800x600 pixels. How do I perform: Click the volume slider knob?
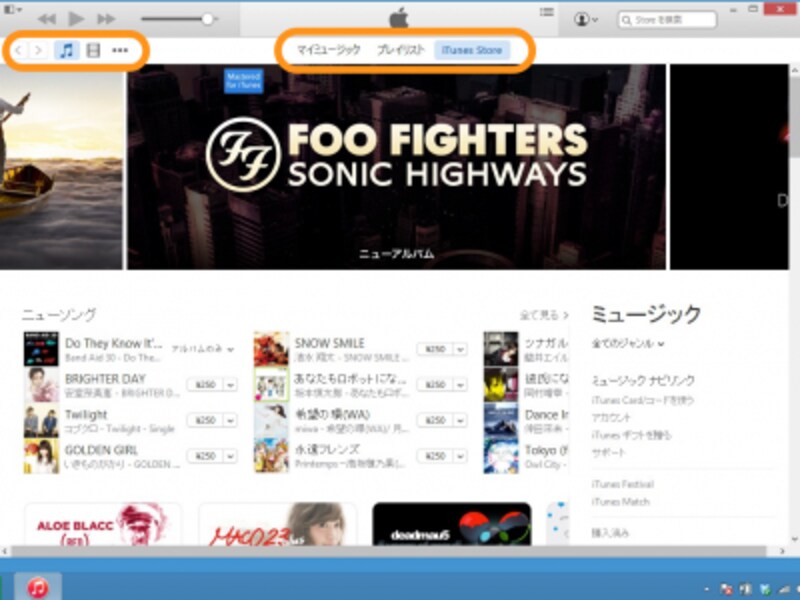click(x=207, y=19)
